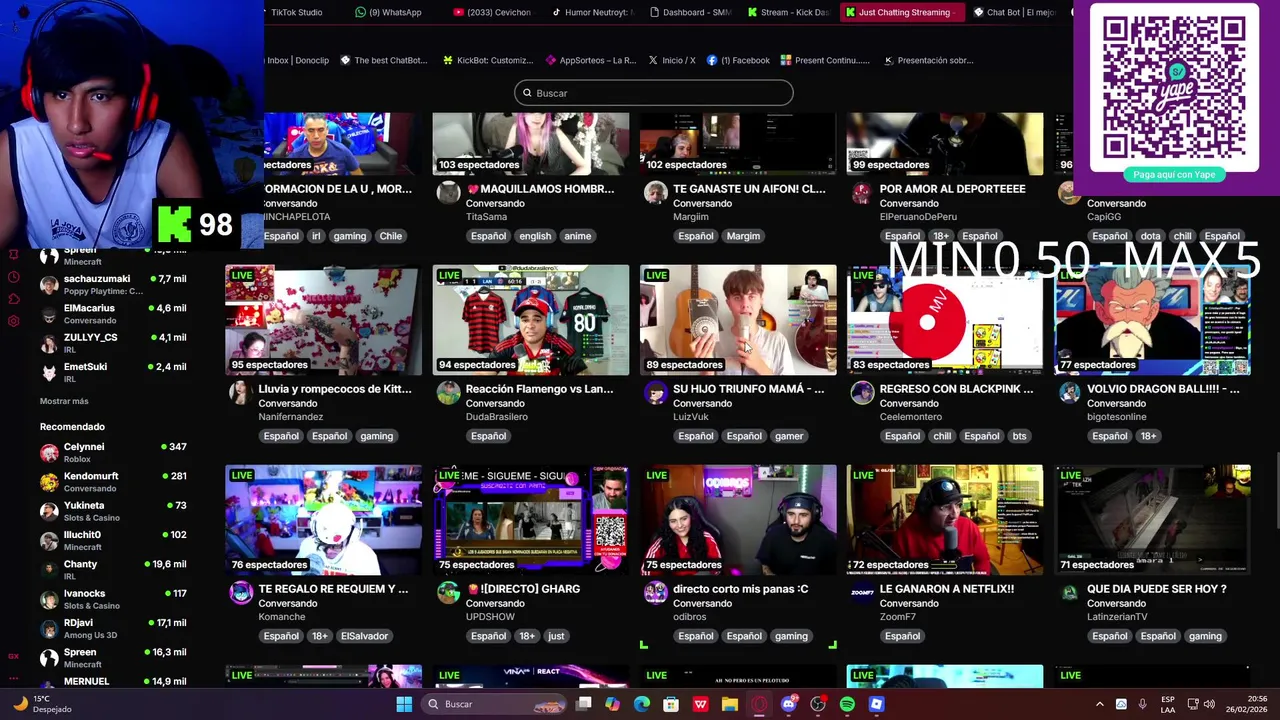1280x720 pixels.
Task: Open Opera GX sidebar extensions cube icon
Action: (14, 299)
